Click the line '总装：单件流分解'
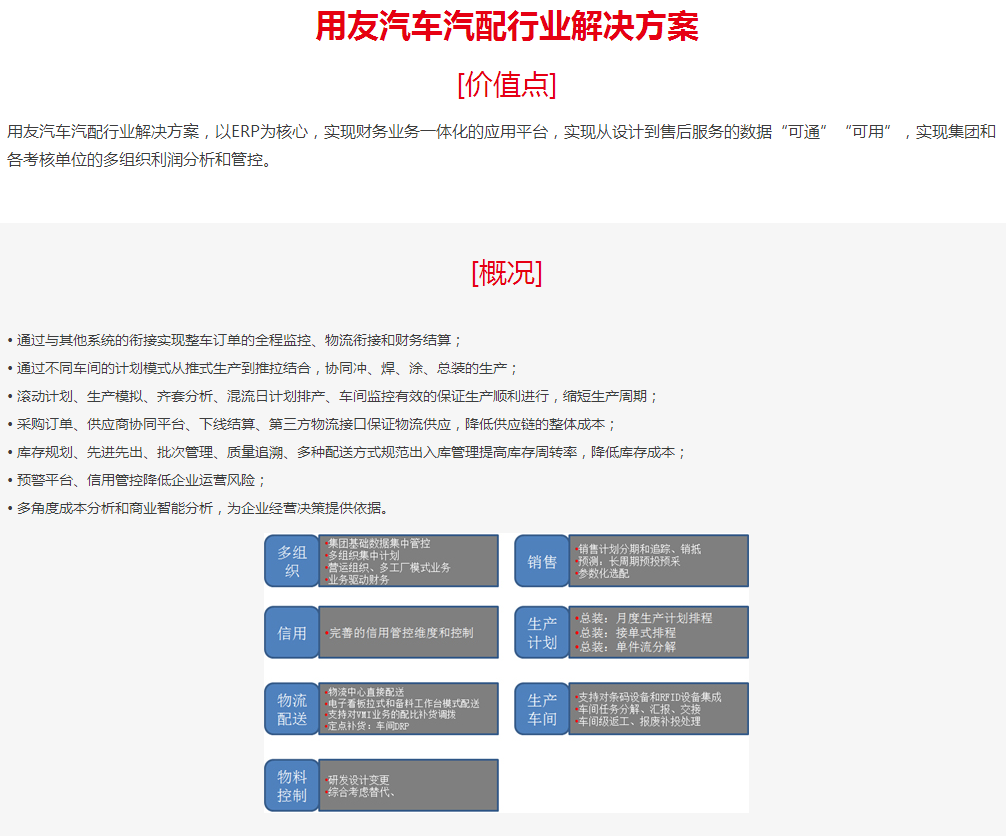The height and width of the screenshot is (836, 1006). pyautogui.click(x=626, y=647)
